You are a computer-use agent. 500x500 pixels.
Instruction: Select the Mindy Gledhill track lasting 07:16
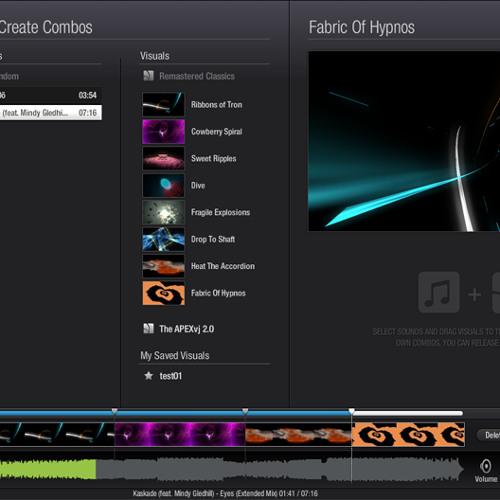coord(51,113)
